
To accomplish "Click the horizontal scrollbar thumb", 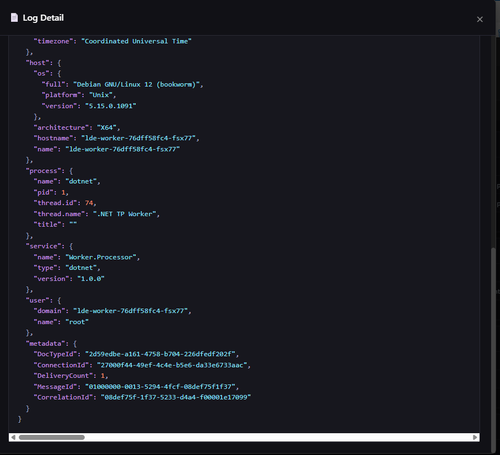I will point(52,437).
